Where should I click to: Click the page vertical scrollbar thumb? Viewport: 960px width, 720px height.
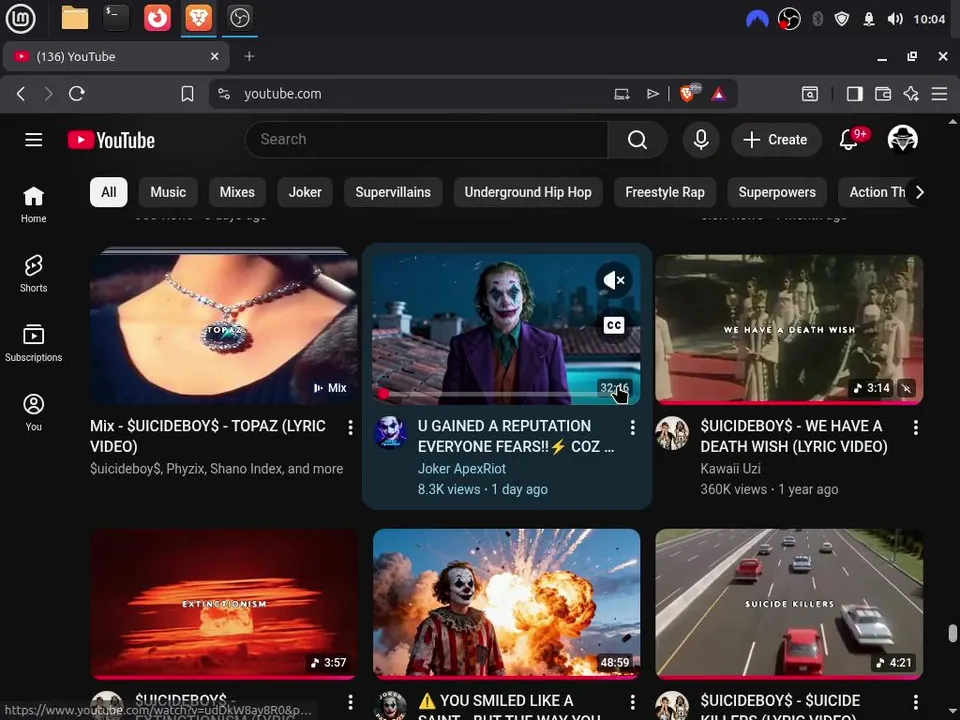pos(952,633)
